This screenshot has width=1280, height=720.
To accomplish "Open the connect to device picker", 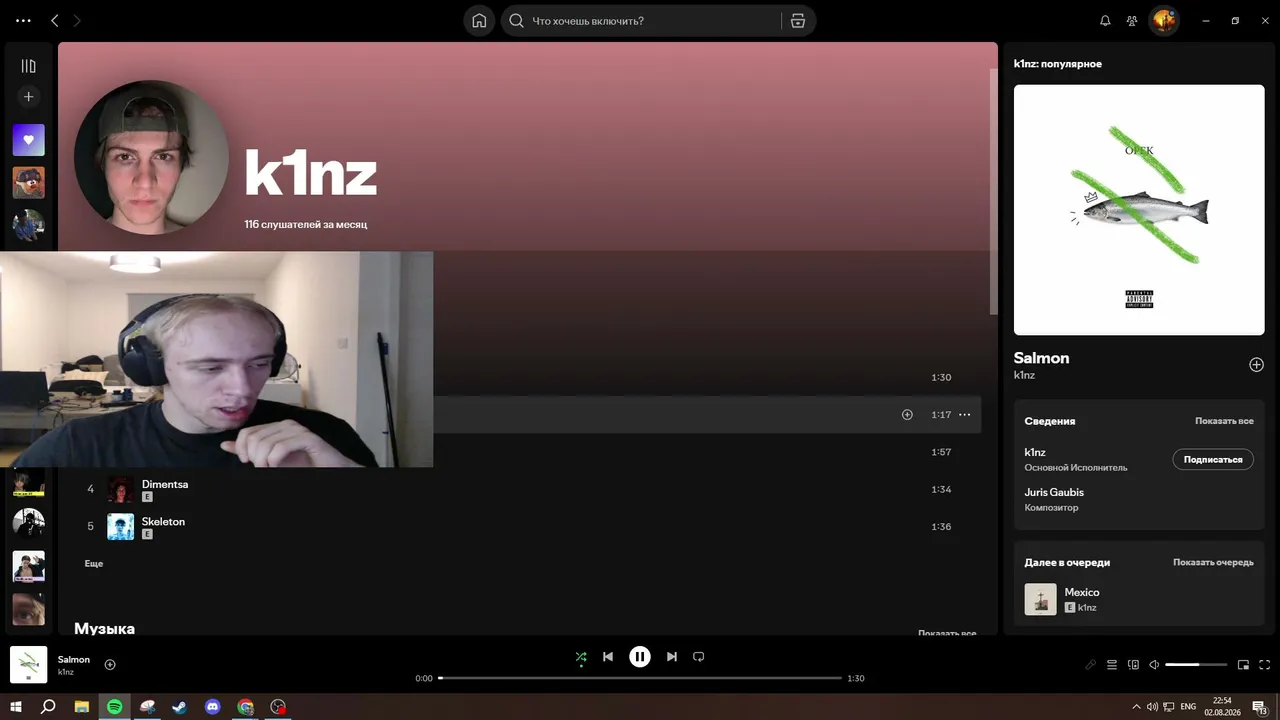I will click(x=1133, y=665).
